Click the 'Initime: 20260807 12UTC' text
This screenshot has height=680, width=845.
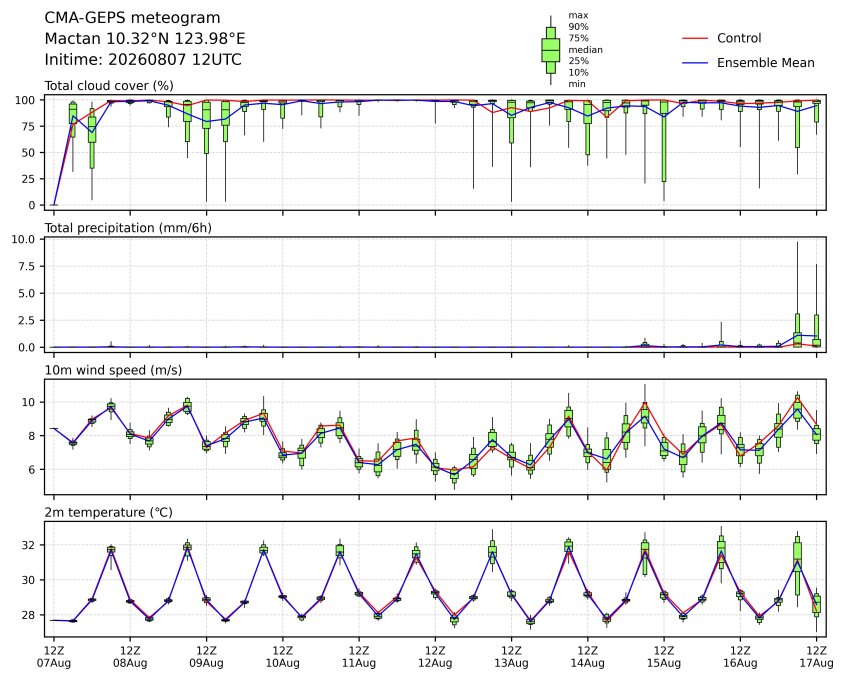click(x=143, y=59)
